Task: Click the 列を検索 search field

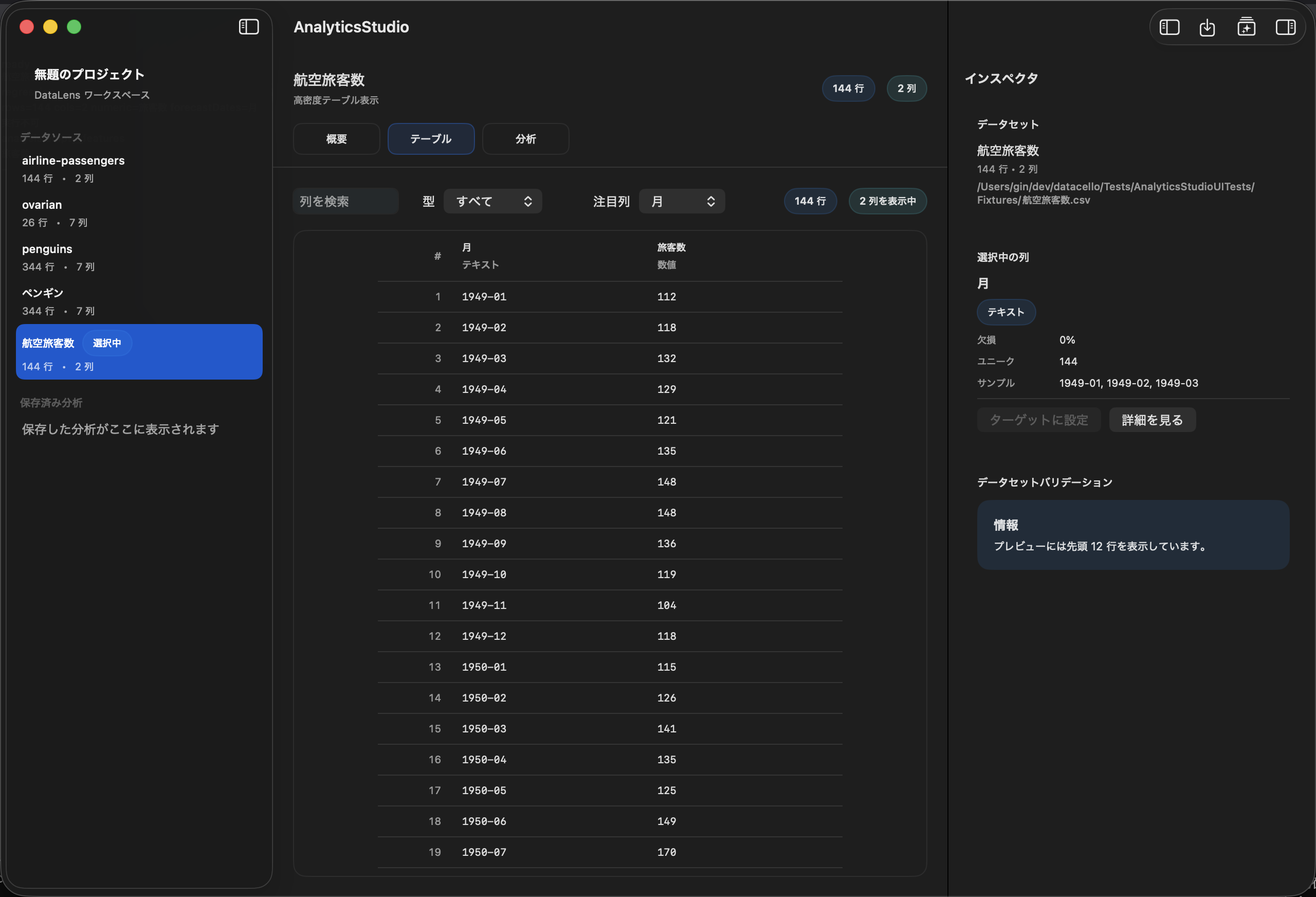Action: 346,201
